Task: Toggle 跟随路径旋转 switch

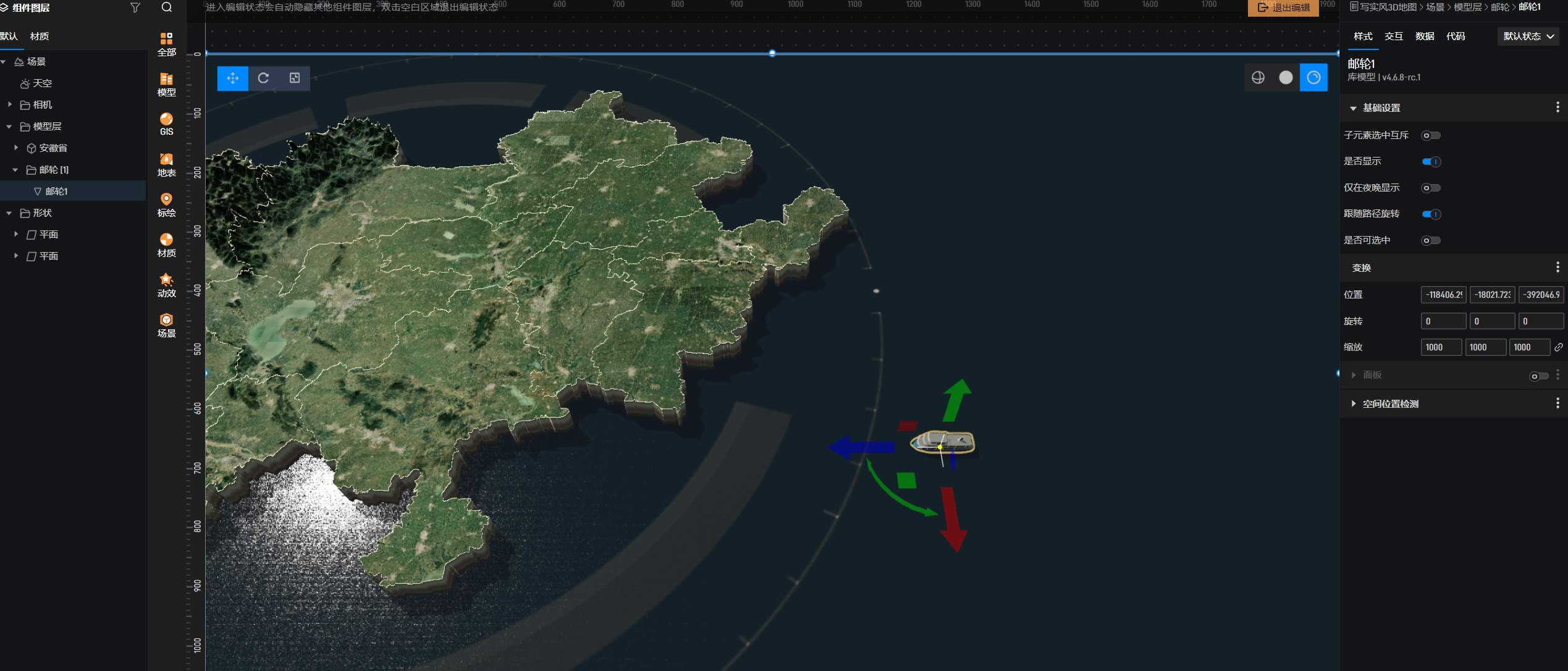Action: coord(1431,214)
